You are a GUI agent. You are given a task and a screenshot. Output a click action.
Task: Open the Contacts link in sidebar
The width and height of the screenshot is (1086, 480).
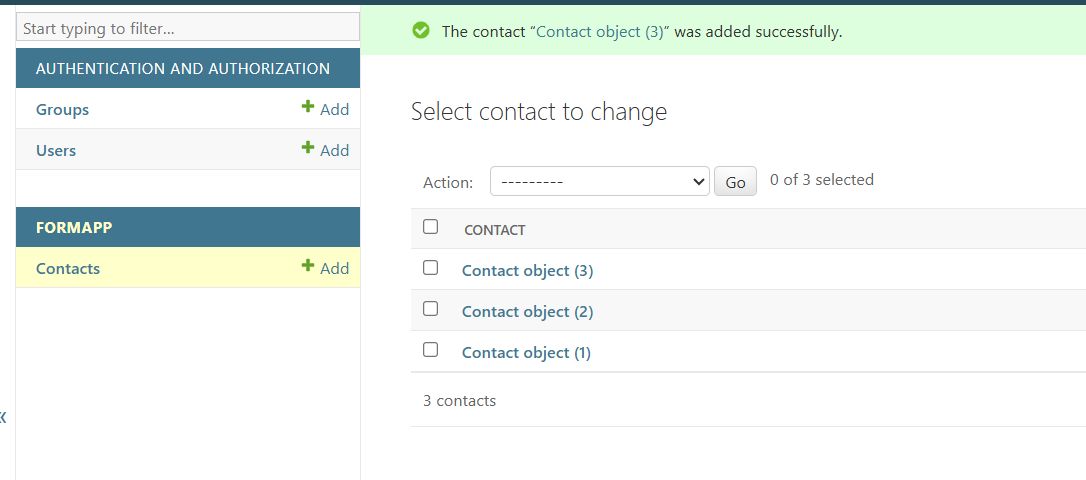click(x=68, y=268)
